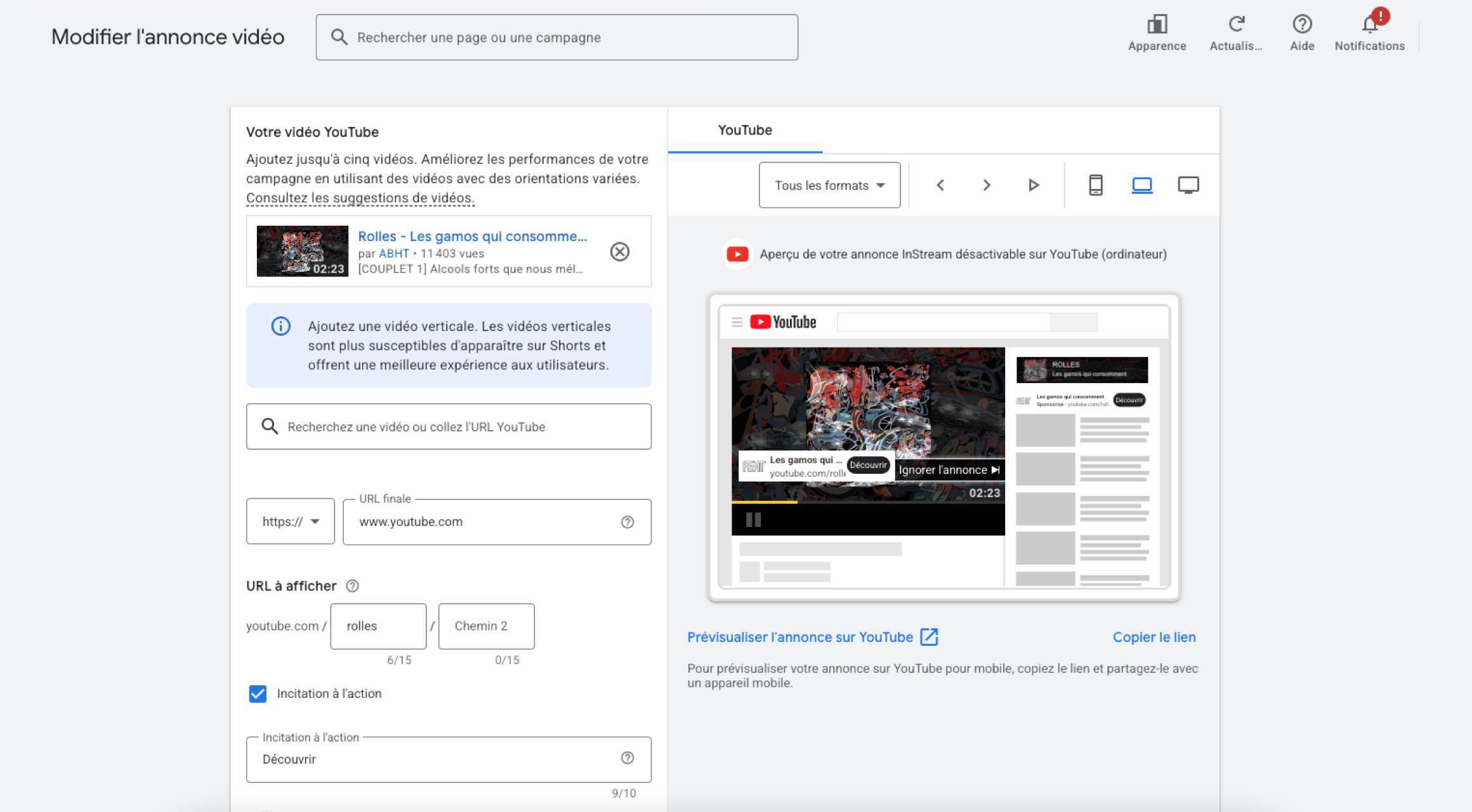Switch preview to mobile device view
Screen dimensions: 1472x812
point(1094,185)
